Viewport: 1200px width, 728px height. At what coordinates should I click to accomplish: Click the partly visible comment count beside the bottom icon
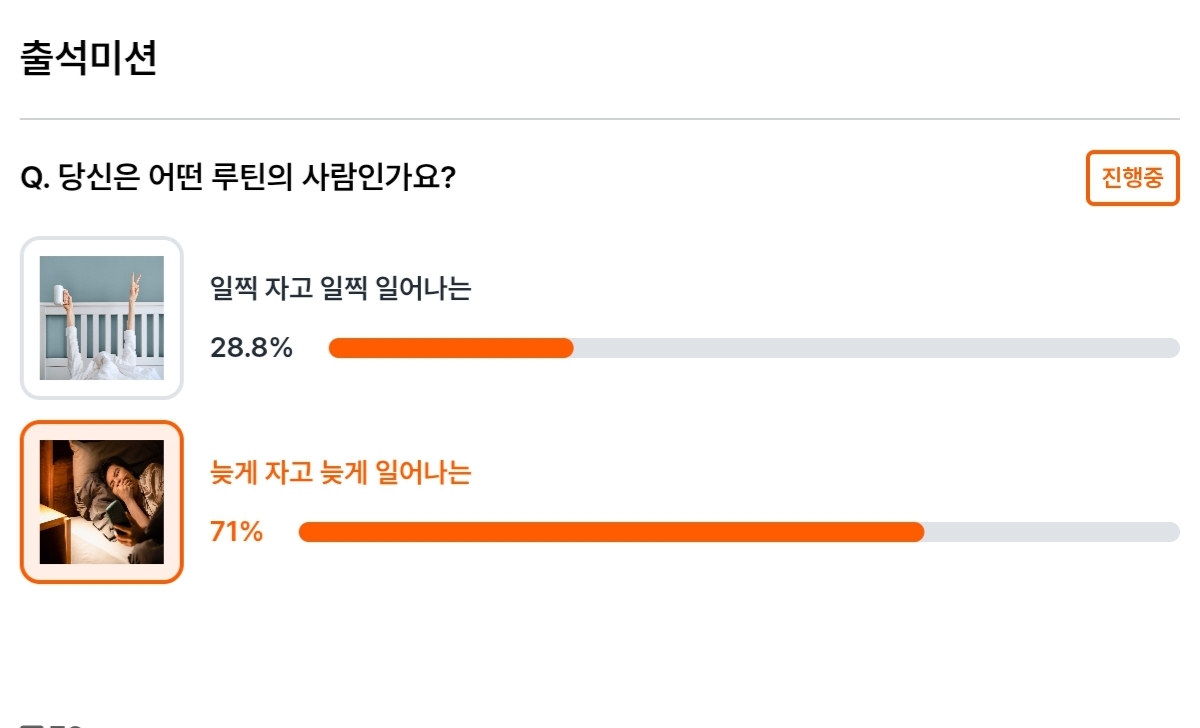coord(65,724)
